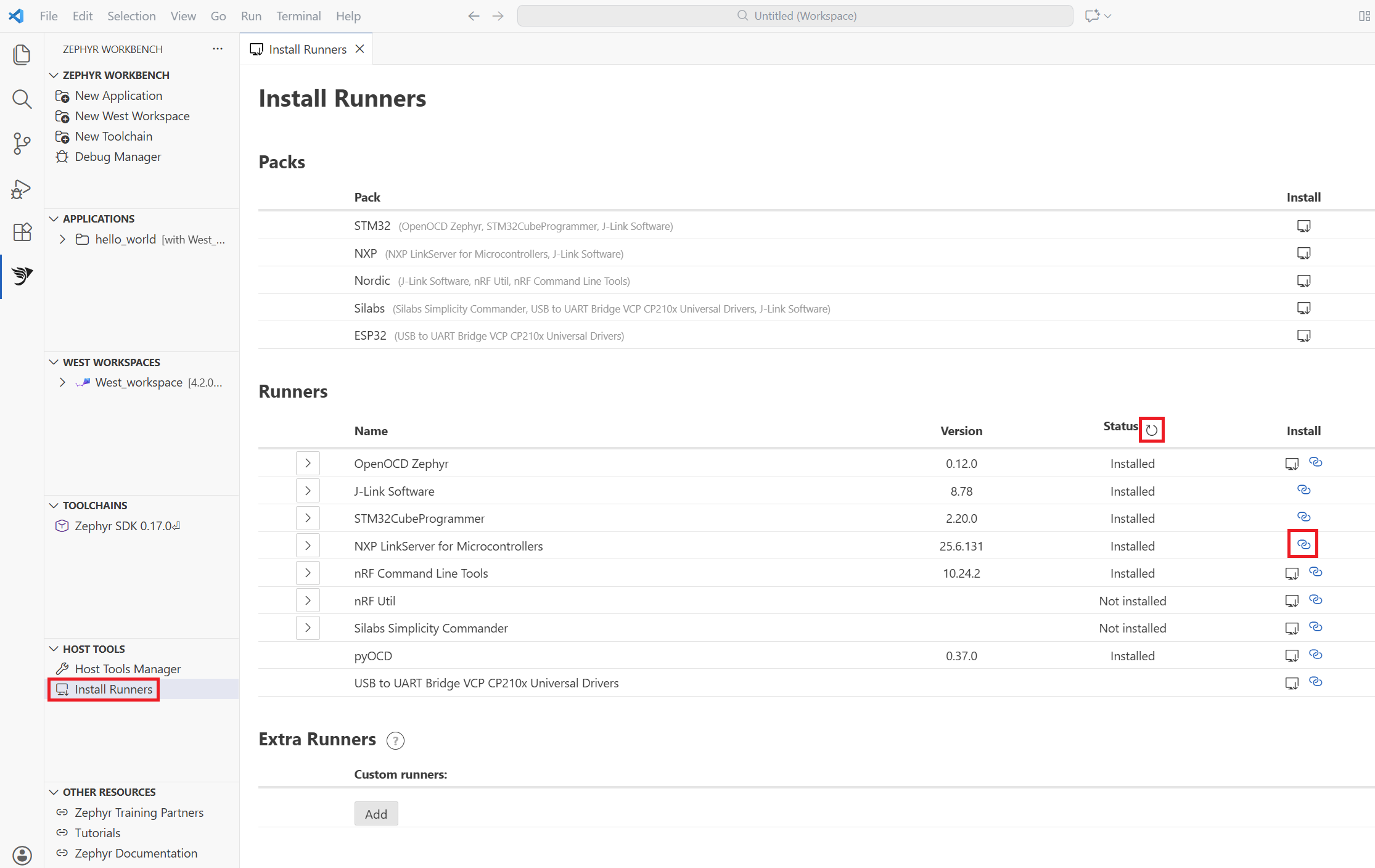This screenshot has height=868, width=1375.
Task: Click the install icon for the ESP32 pack
Action: point(1303,335)
